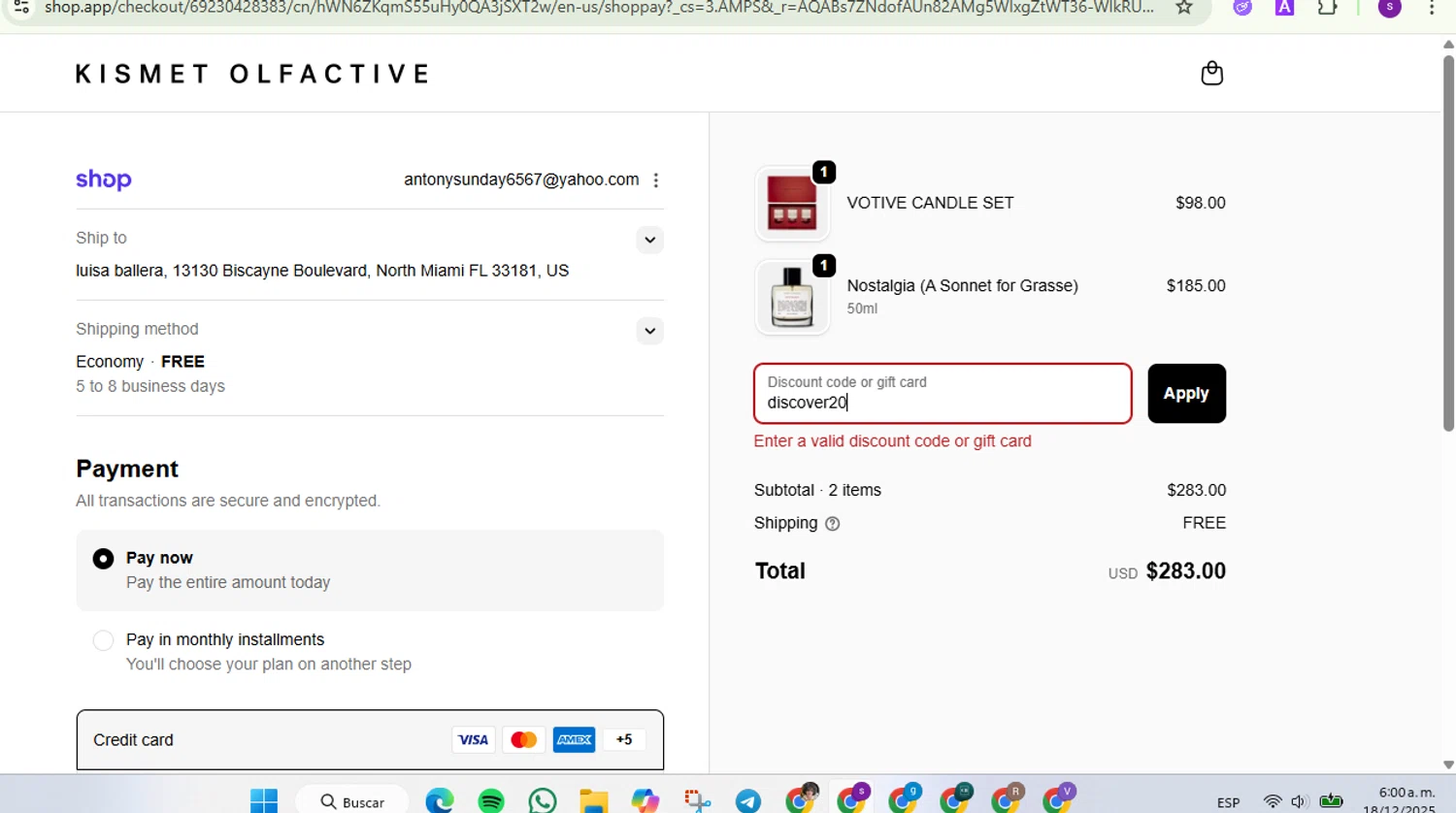The height and width of the screenshot is (813, 1456).
Task: Click the Windows taskbar Buscar search box
Action: [352, 801]
